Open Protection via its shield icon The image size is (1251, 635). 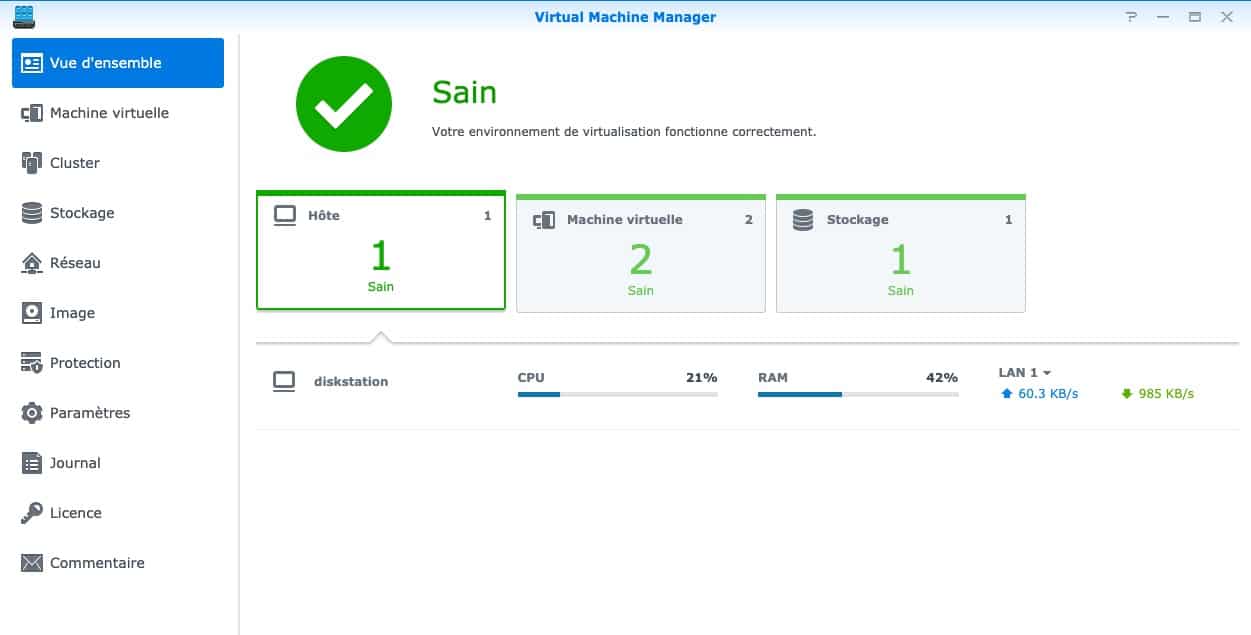click(x=32, y=363)
